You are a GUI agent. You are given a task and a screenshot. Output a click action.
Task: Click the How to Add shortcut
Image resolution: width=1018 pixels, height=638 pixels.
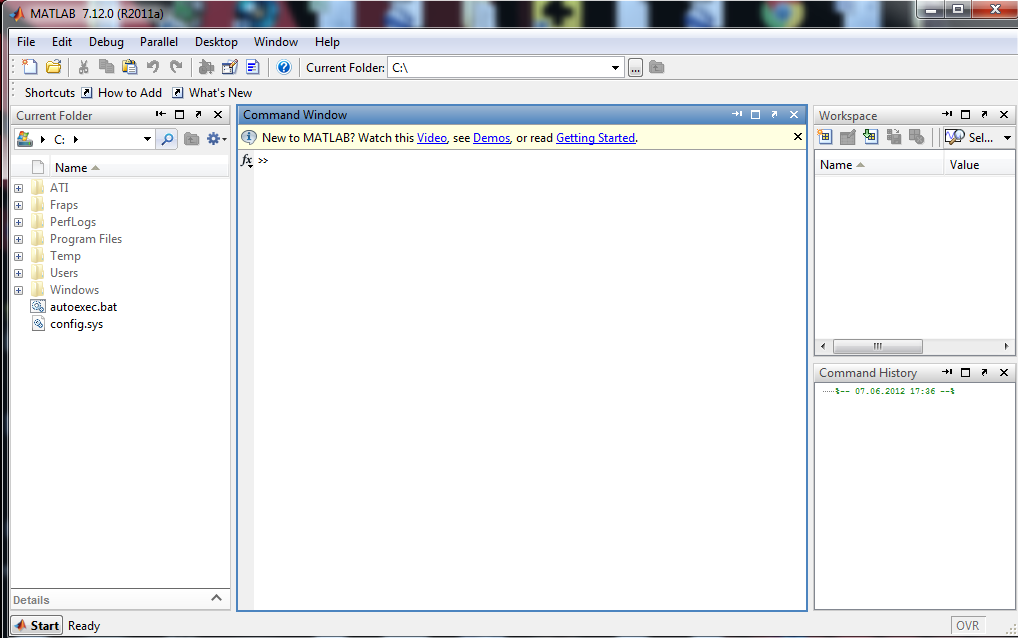point(121,93)
